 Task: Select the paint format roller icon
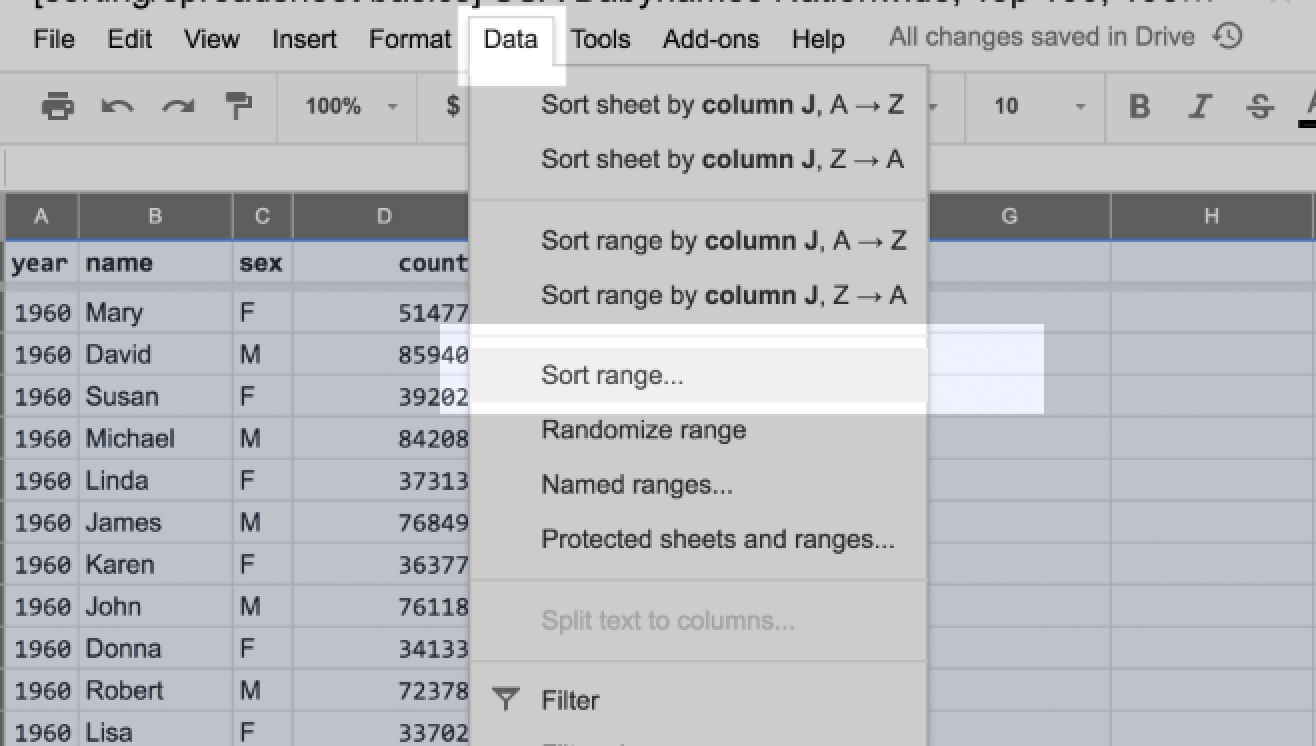point(238,105)
